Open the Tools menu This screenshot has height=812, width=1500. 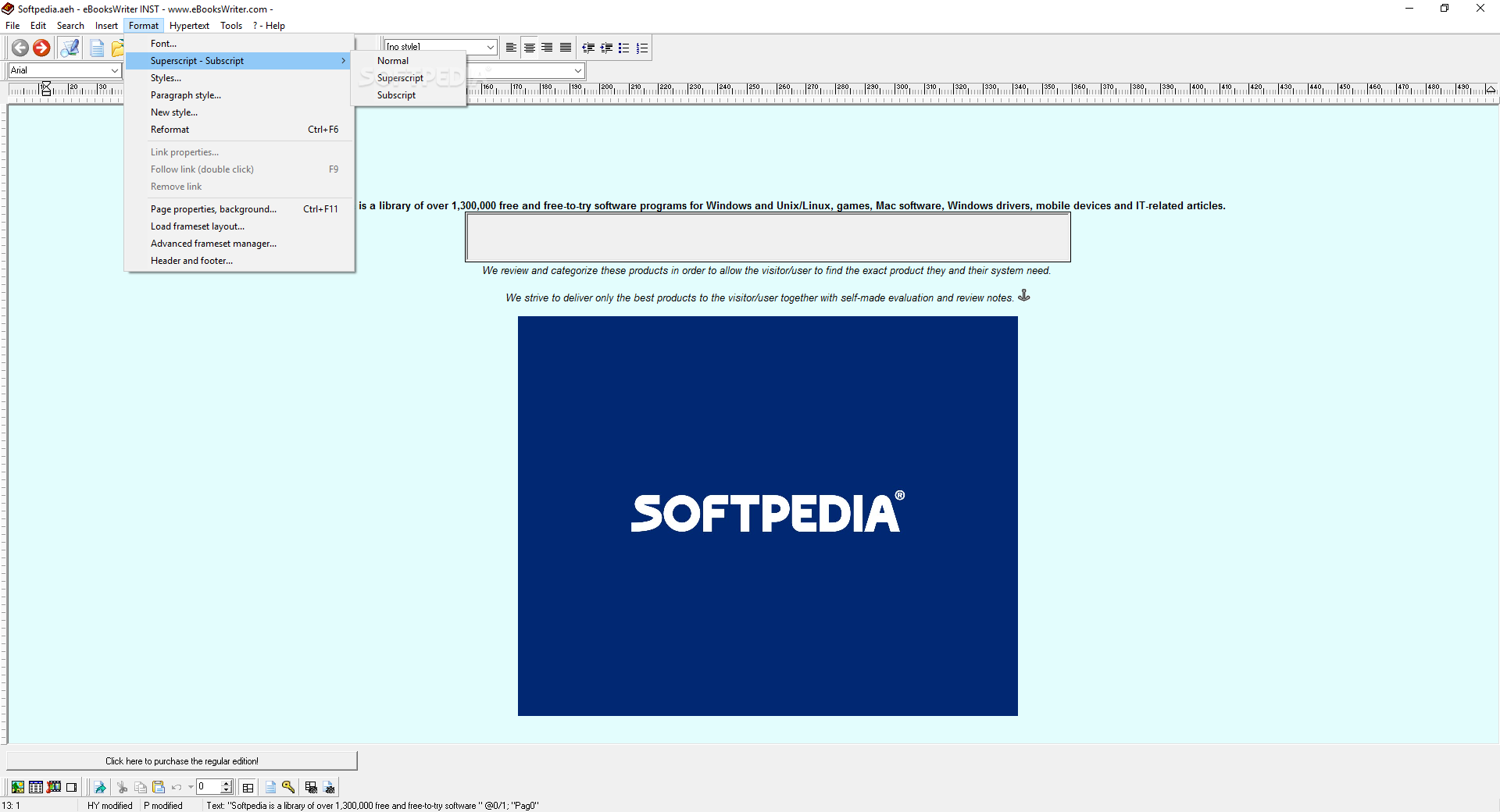[x=231, y=26]
